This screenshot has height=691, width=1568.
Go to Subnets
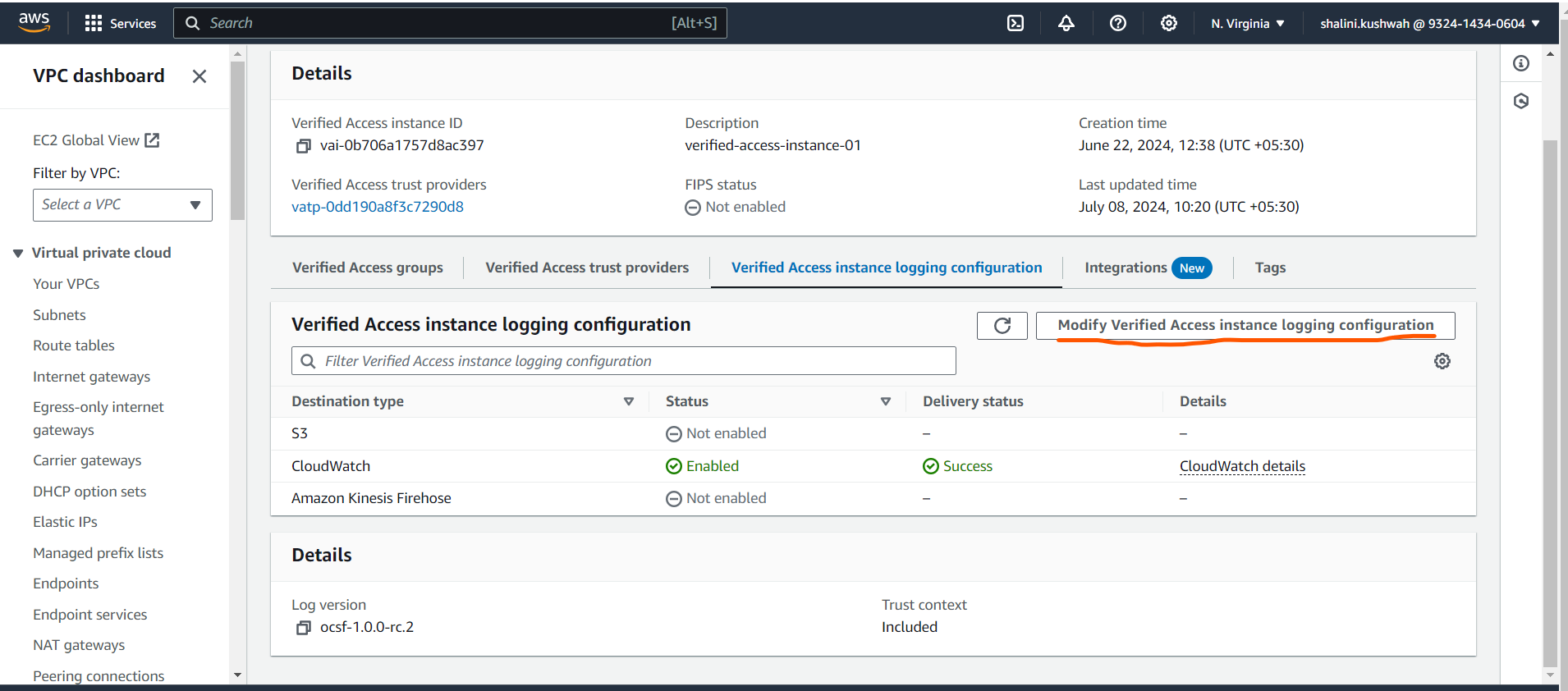(59, 315)
